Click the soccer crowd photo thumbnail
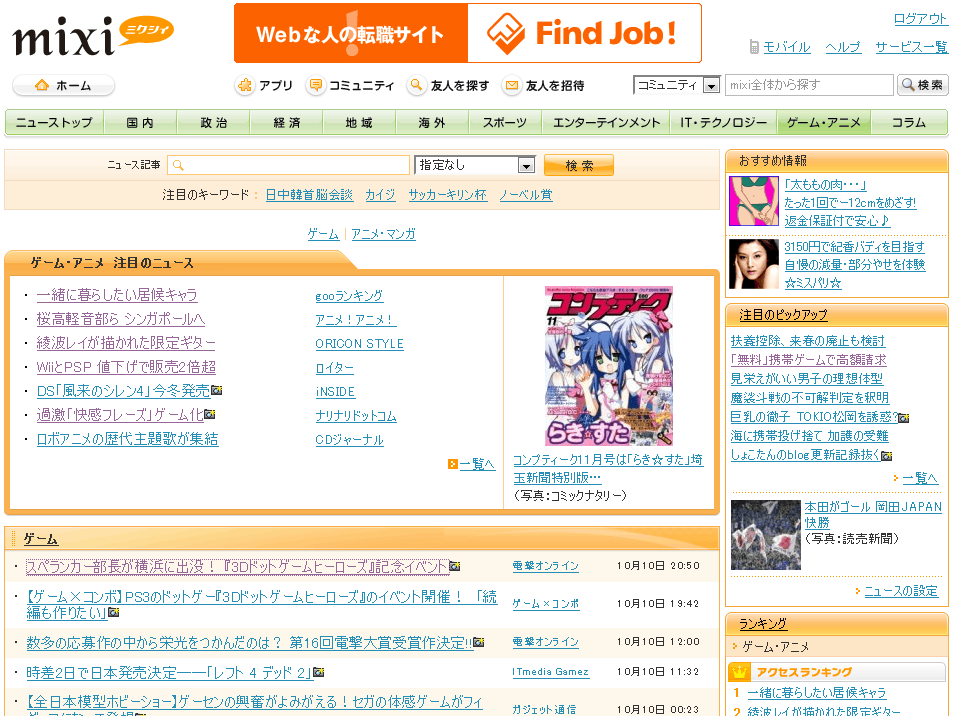This screenshot has width=953, height=716. pos(766,535)
